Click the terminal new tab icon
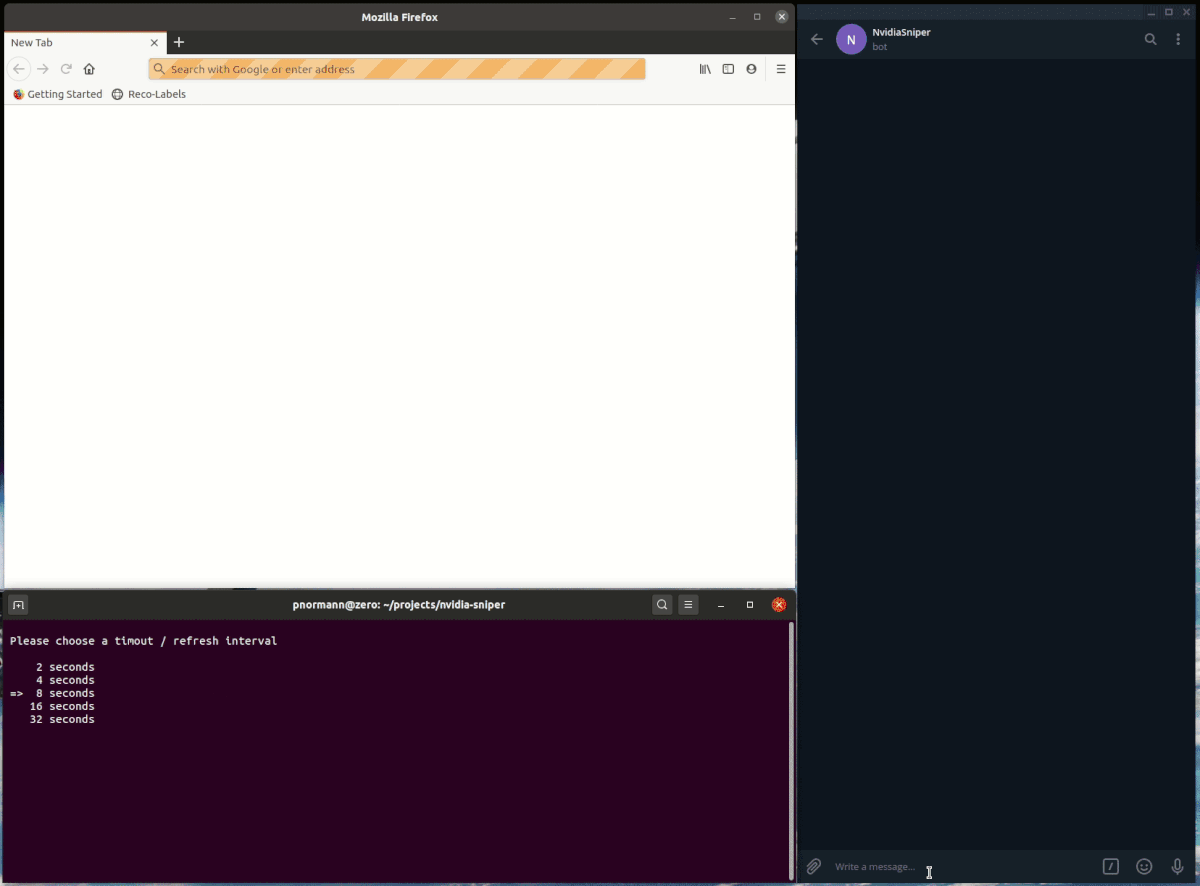The width and height of the screenshot is (1200, 886). [18, 605]
